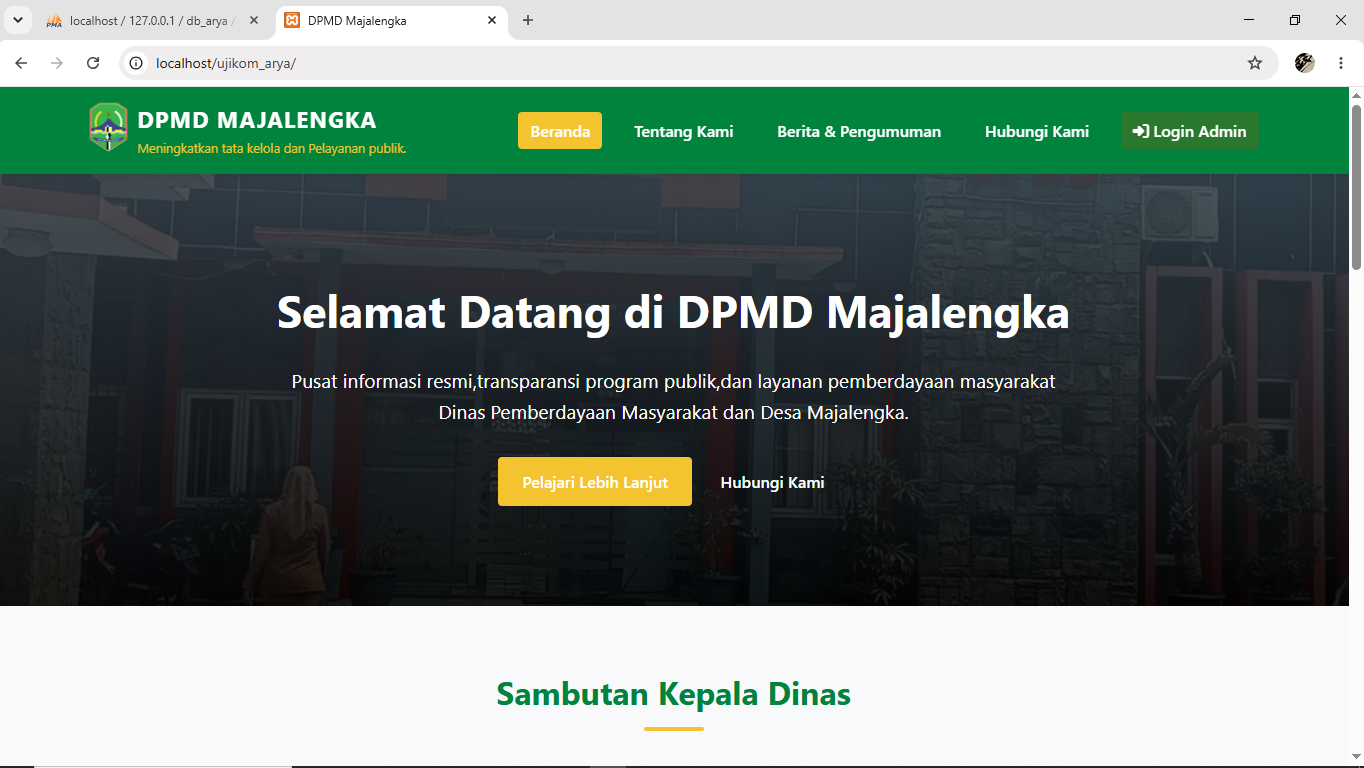
Task: Expand the tab search dropdown arrow
Action: [17, 20]
